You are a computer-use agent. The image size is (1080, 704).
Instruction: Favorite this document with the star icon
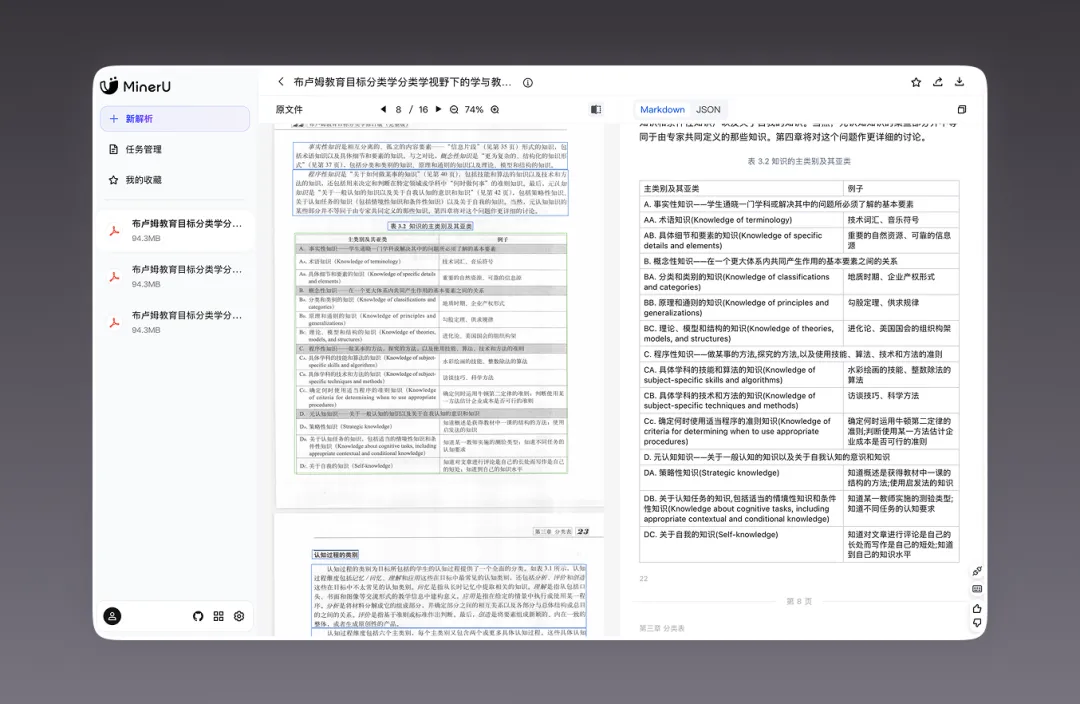click(916, 82)
